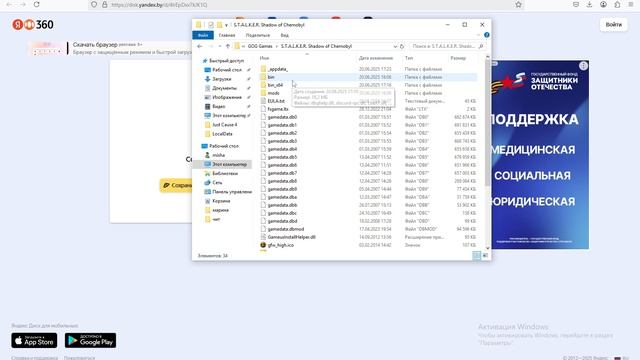
Task: Click the search magnifier in Explorer
Action: [x=481, y=47]
